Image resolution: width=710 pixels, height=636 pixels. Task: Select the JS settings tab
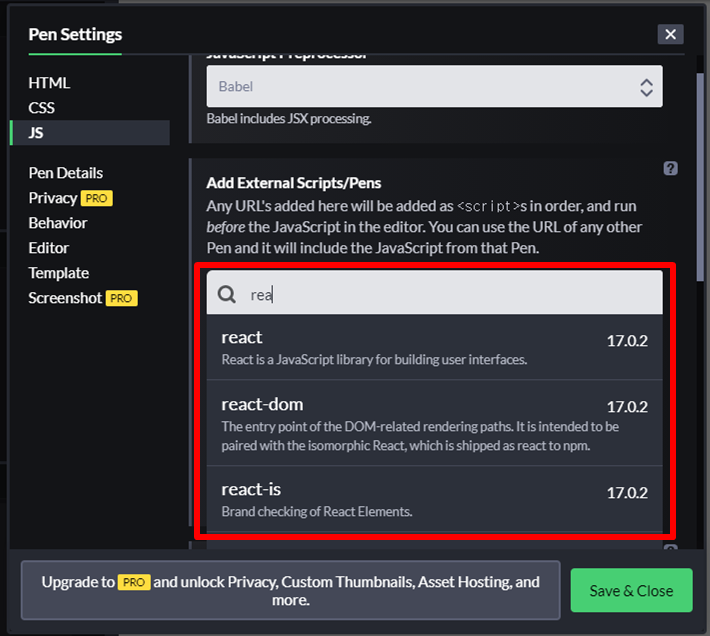coord(90,133)
